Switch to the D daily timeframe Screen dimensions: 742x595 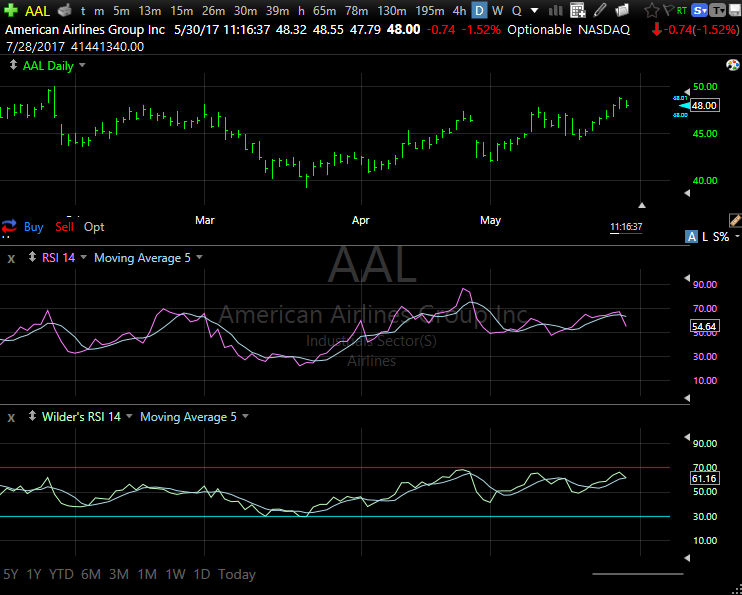(480, 10)
